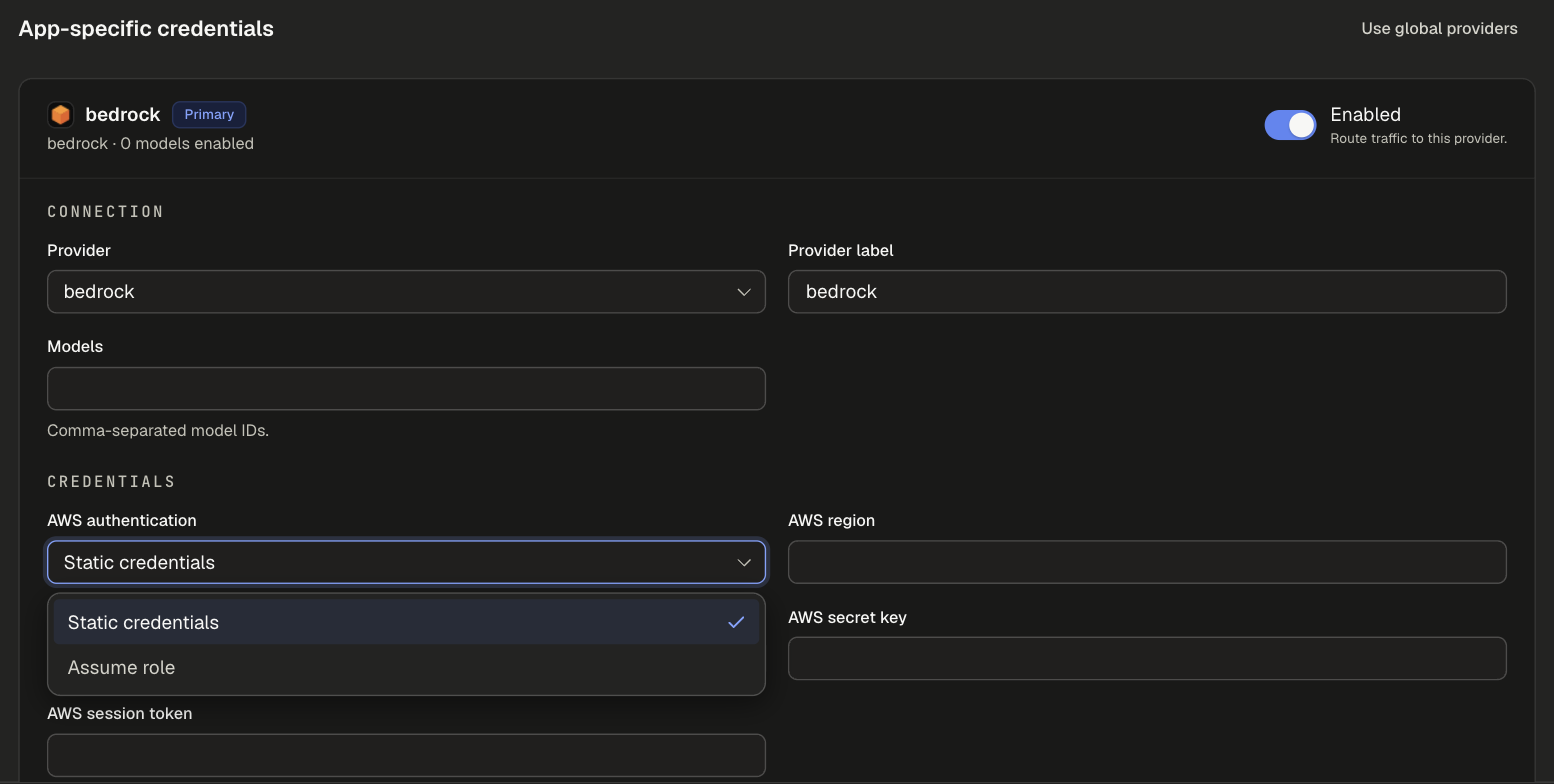1554x784 pixels.
Task: Click the Primary badge
Action: click(209, 115)
